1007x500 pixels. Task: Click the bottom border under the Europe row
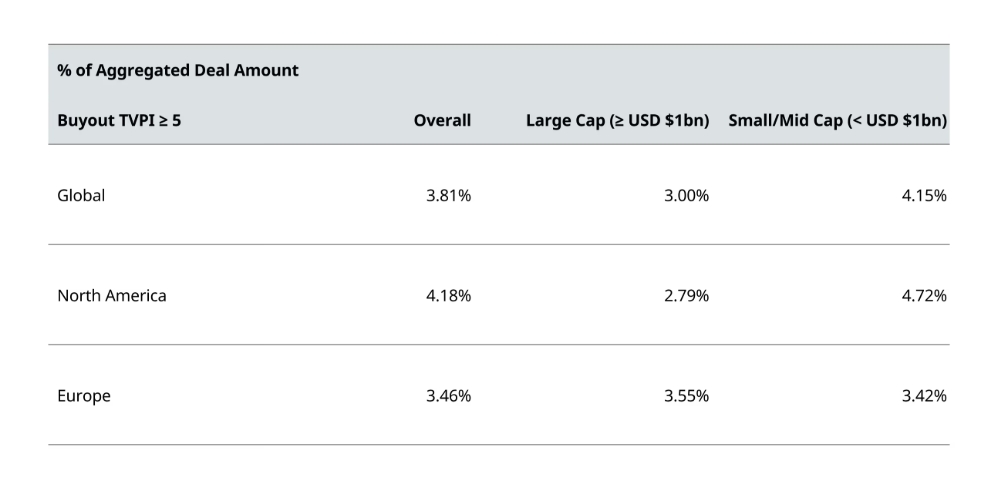pyautogui.click(x=498, y=444)
